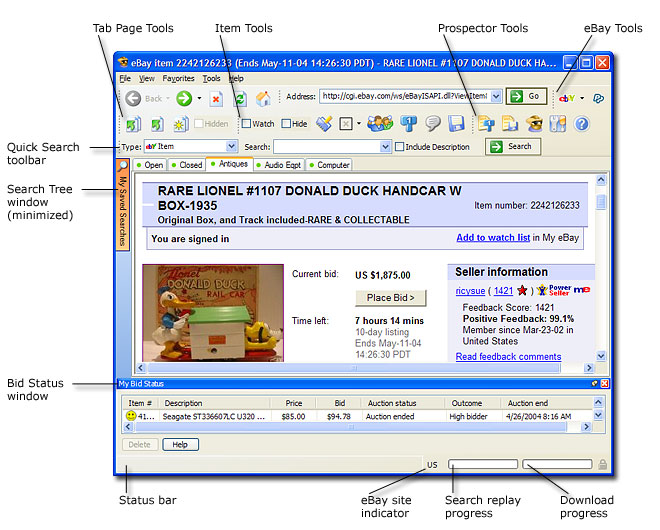
Task: Open the Type Item dropdown
Action: coord(231,146)
